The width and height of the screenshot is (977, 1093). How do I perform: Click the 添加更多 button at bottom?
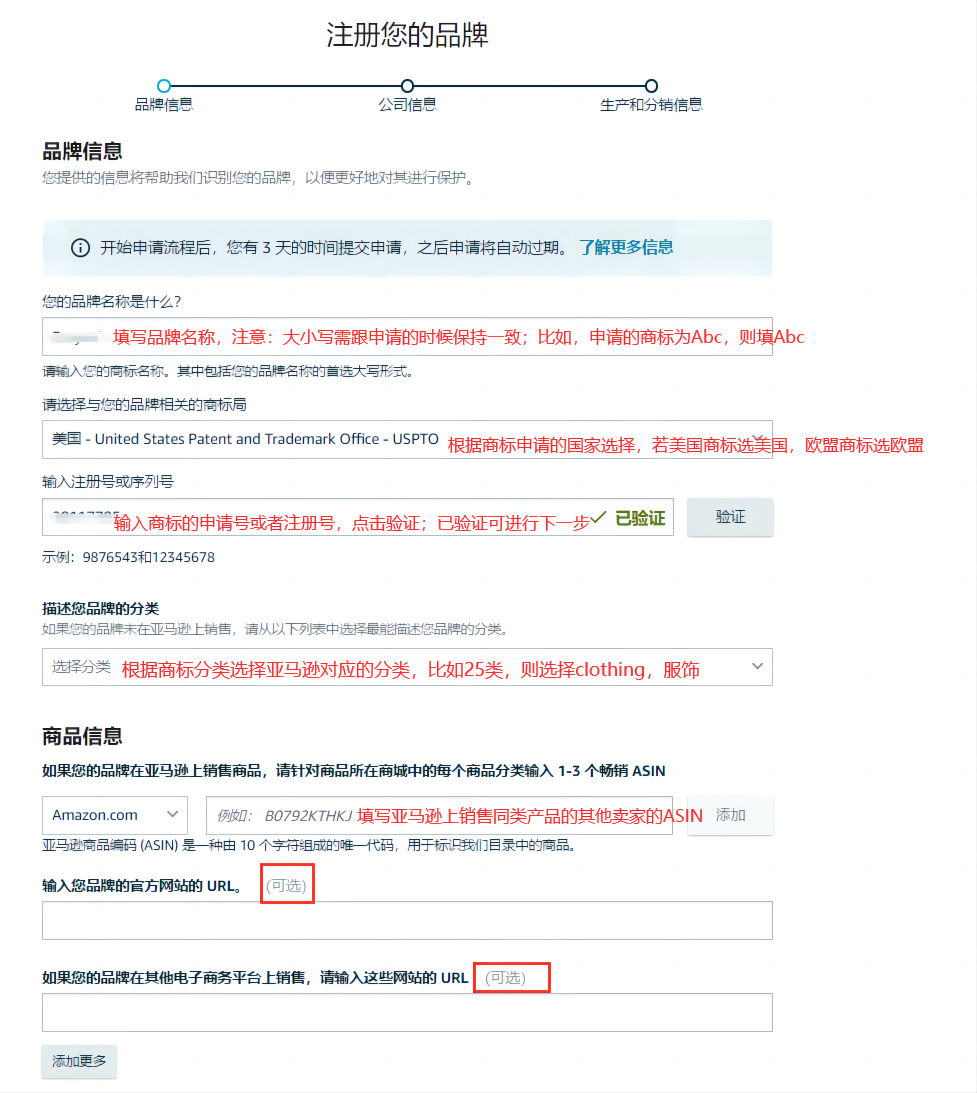point(78,1062)
